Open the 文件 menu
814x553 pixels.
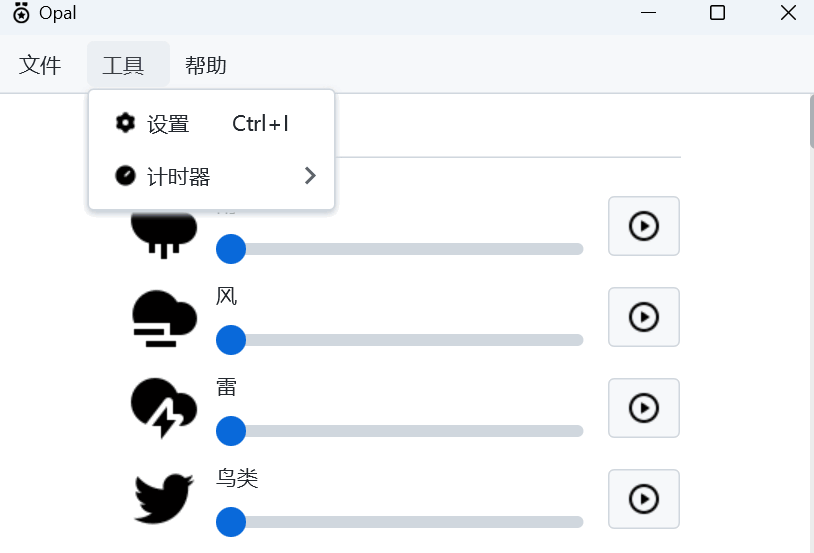pos(40,66)
